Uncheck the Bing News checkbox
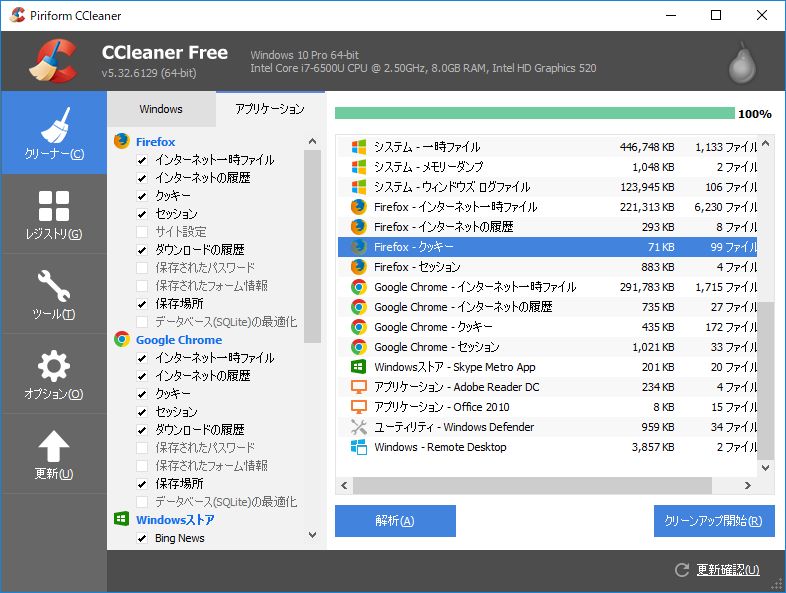The width and height of the screenshot is (786, 593). pos(142,538)
